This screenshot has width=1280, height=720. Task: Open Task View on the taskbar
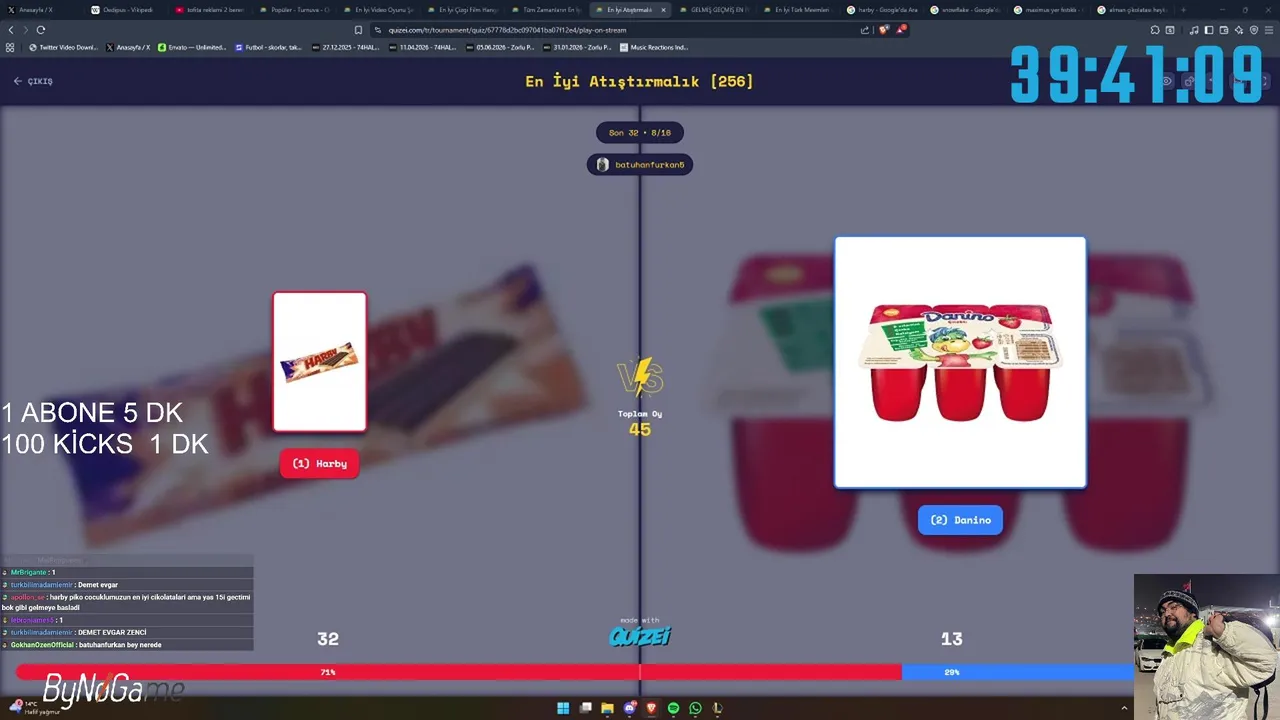pyautogui.click(x=585, y=708)
